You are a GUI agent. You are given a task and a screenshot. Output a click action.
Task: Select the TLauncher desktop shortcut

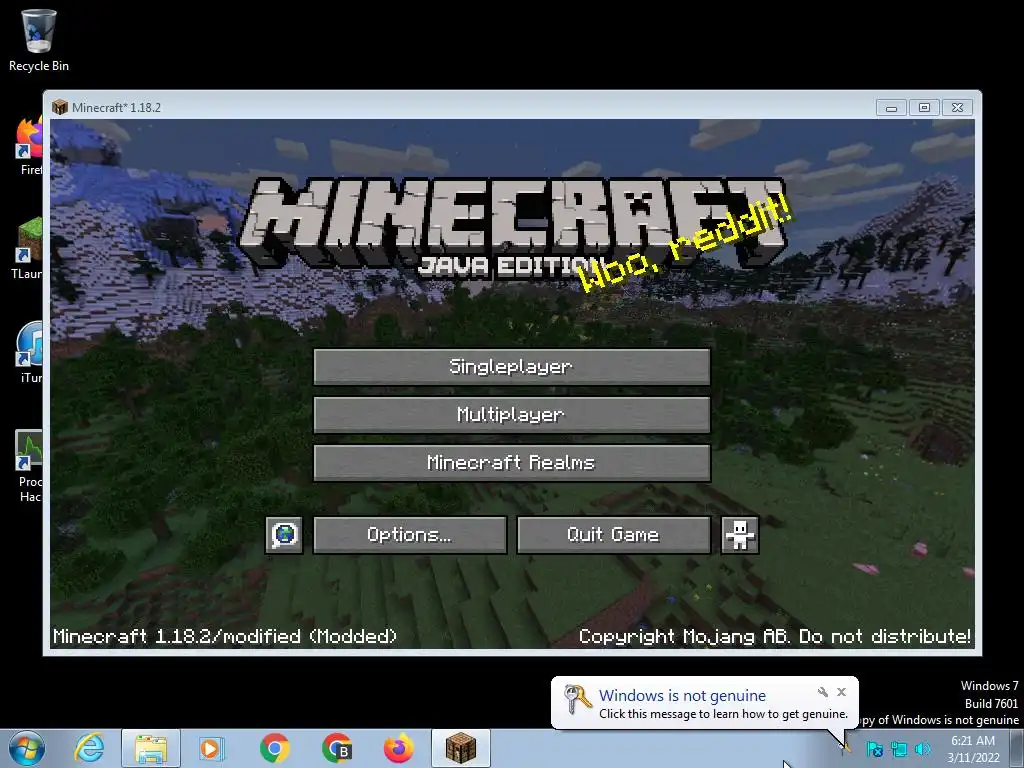click(27, 249)
